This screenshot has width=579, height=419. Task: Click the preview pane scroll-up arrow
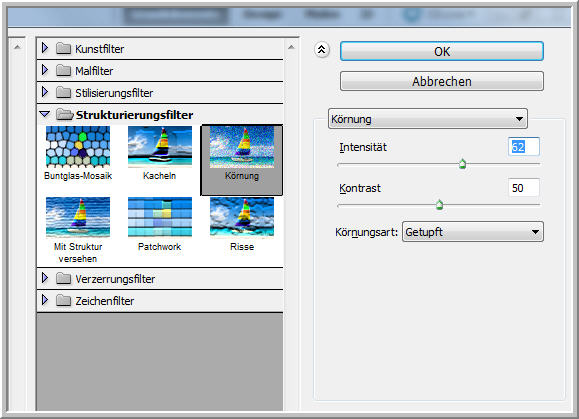[x=17, y=47]
